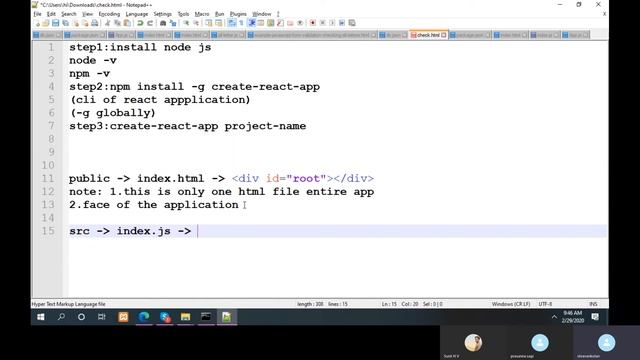The image size is (640, 360).
Task: Click the Zoom Out toolbar icon
Action: (x=196, y=23)
